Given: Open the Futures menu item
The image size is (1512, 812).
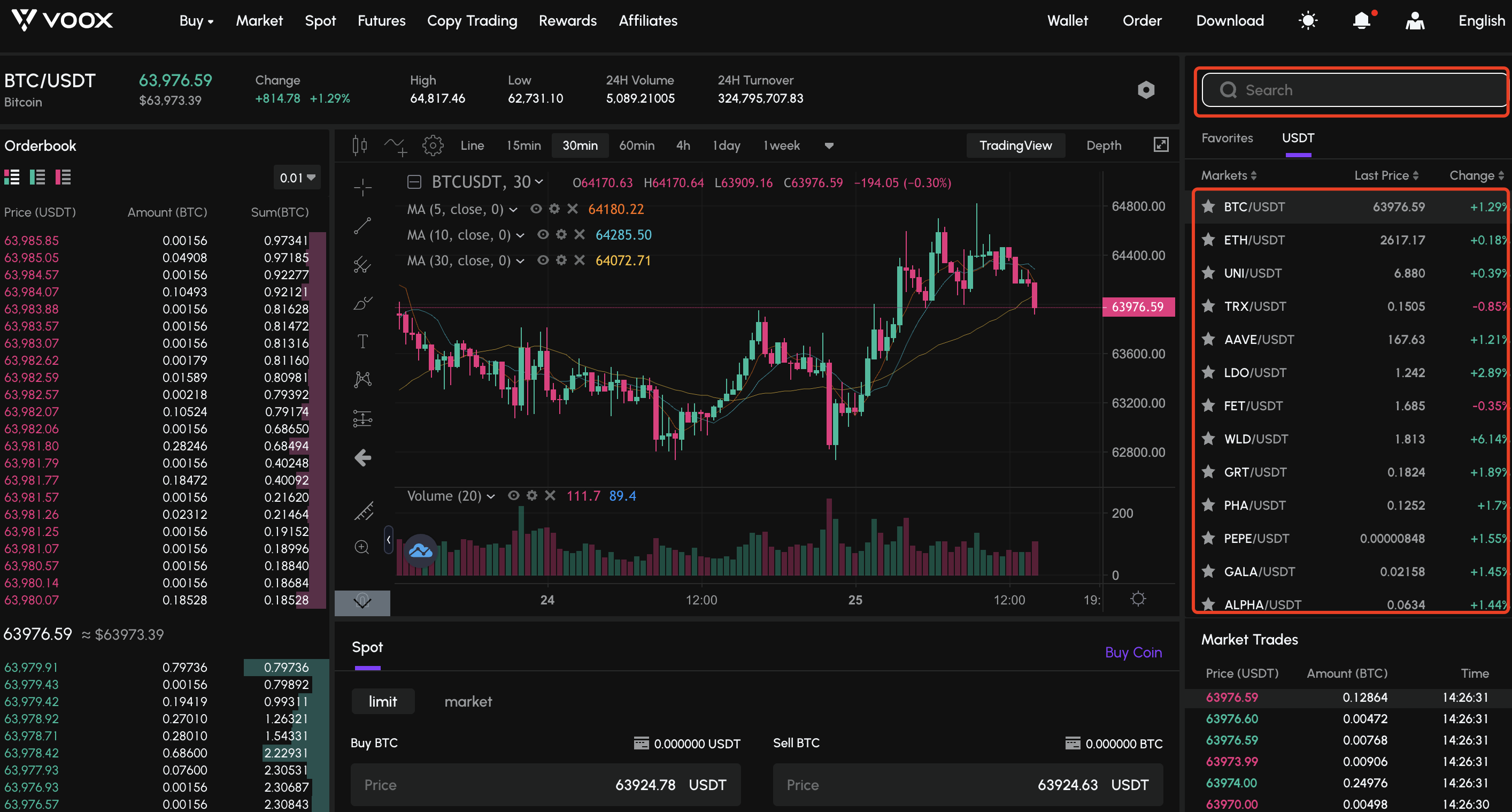Looking at the screenshot, I should pyautogui.click(x=382, y=20).
